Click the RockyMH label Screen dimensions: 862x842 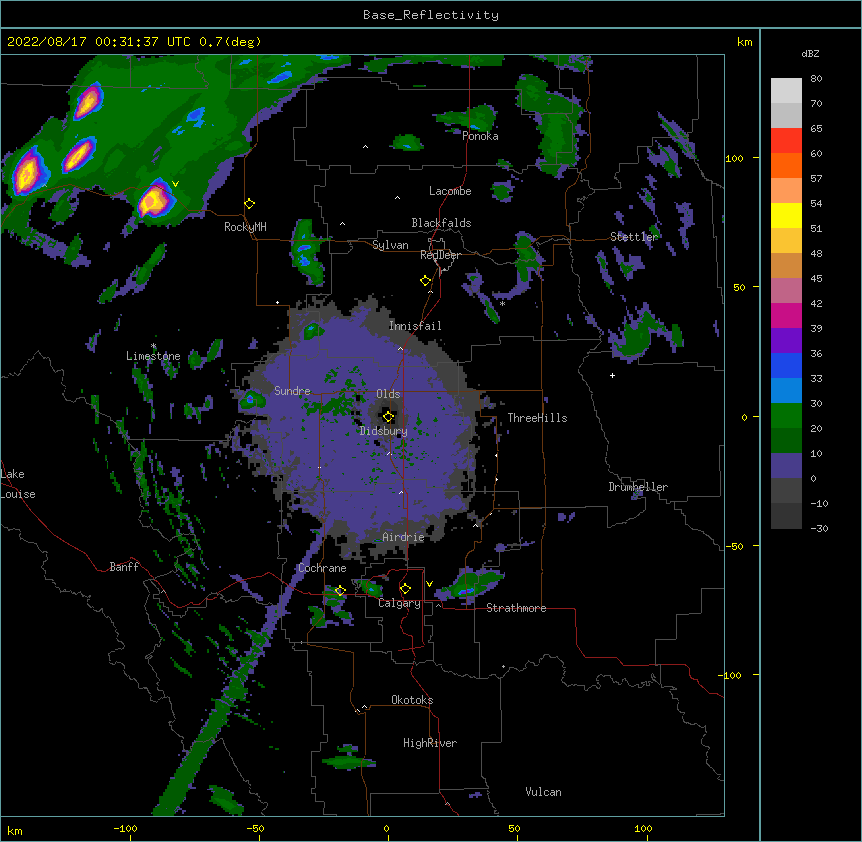coord(245,227)
